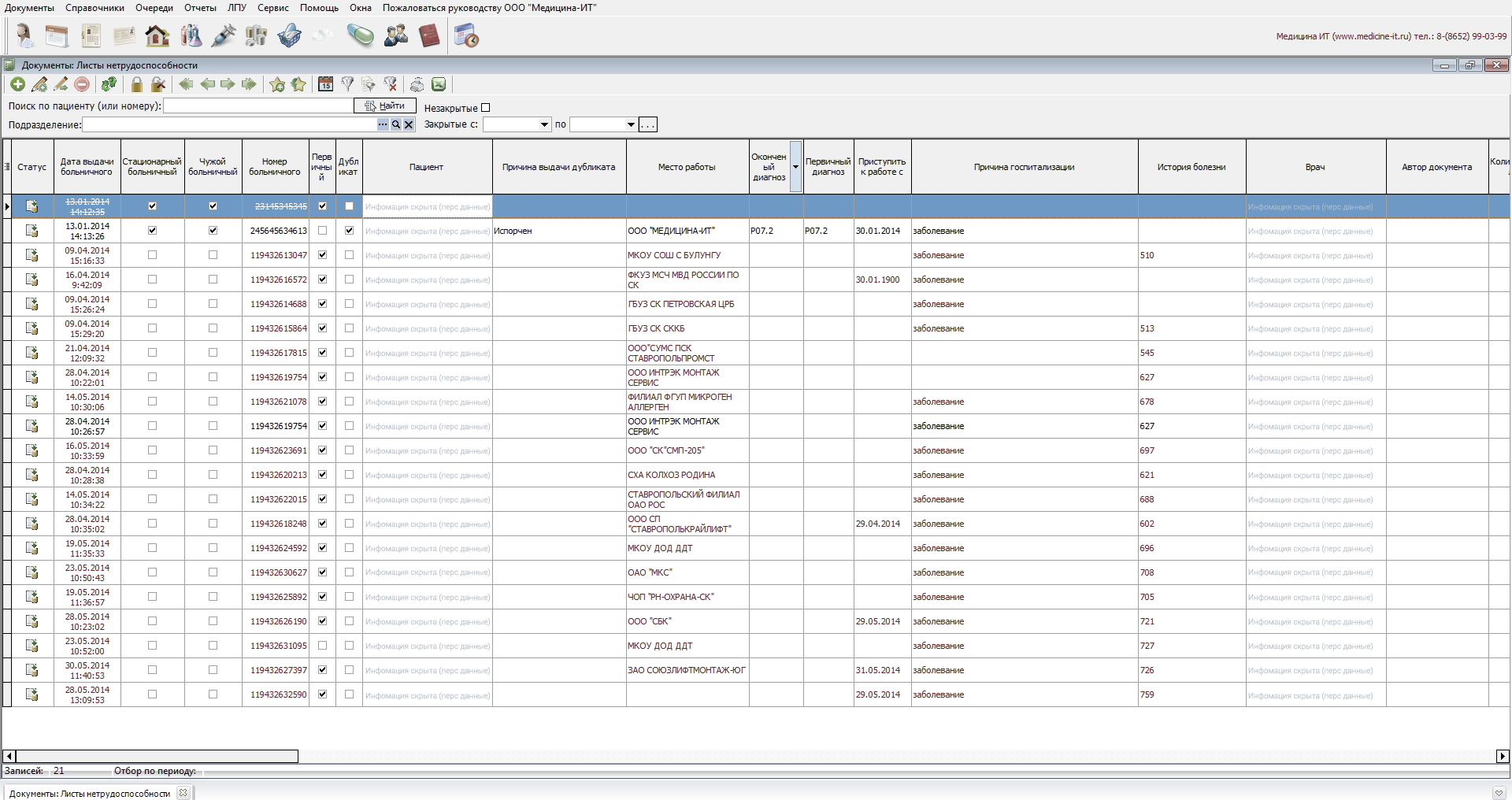Sort by Дата выдачи больничного header
The width and height of the screenshot is (1512, 800).
pos(87,167)
